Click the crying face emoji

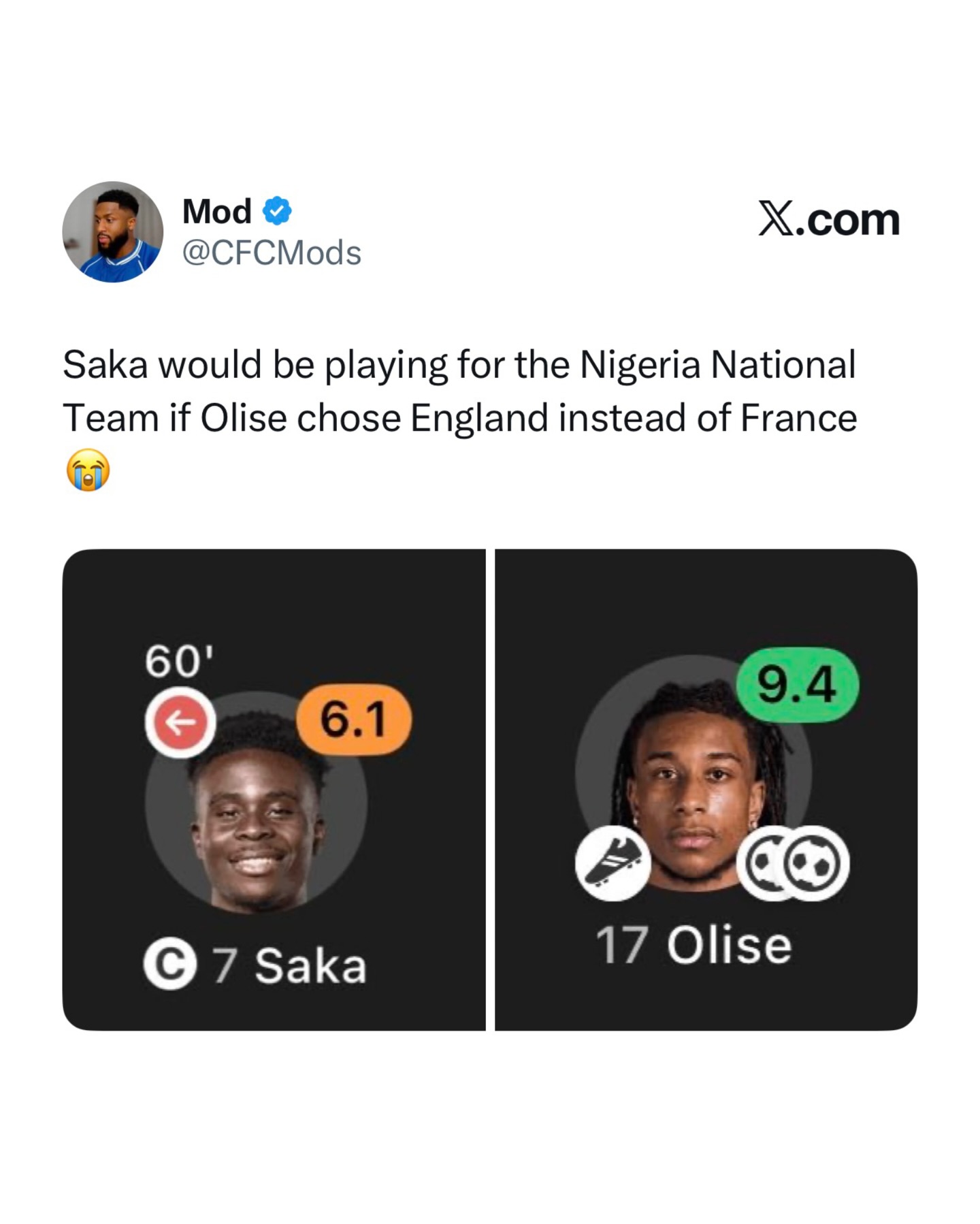click(x=88, y=469)
